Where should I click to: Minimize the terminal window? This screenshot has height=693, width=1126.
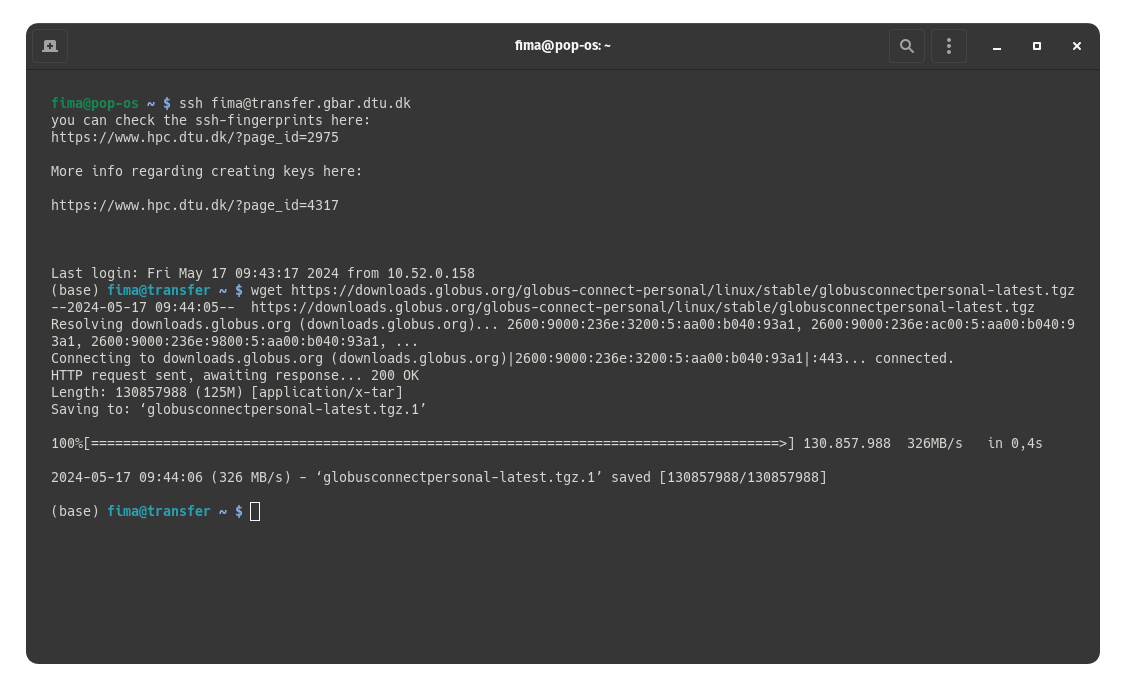997,46
